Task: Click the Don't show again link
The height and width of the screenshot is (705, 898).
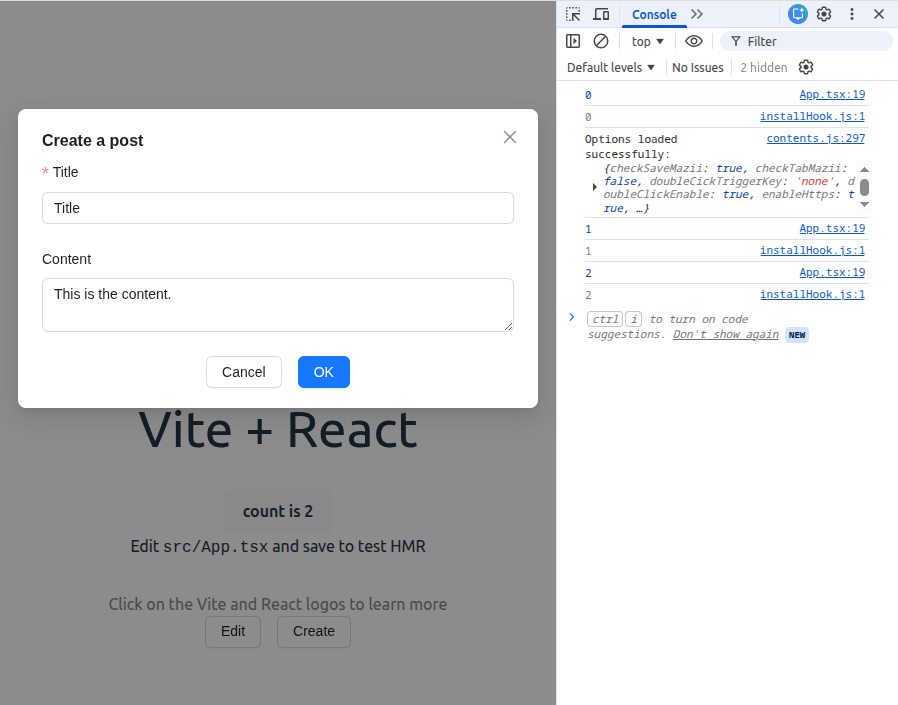Action: pyautogui.click(x=725, y=334)
